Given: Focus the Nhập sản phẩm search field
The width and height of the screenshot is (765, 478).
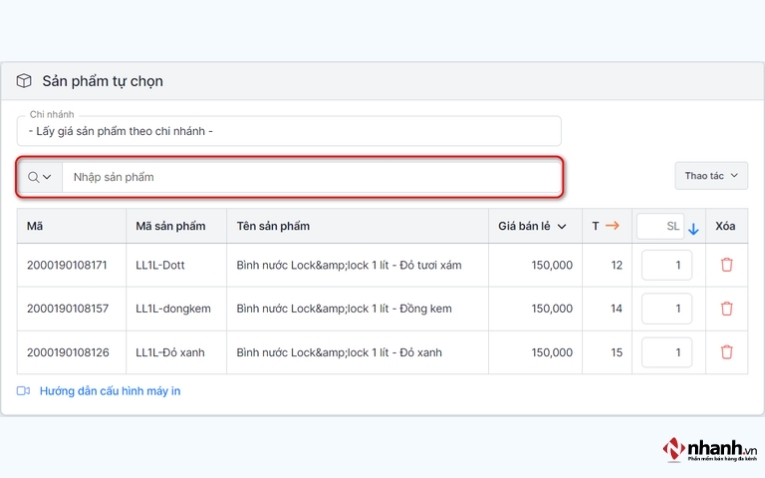Looking at the screenshot, I should coord(312,177).
